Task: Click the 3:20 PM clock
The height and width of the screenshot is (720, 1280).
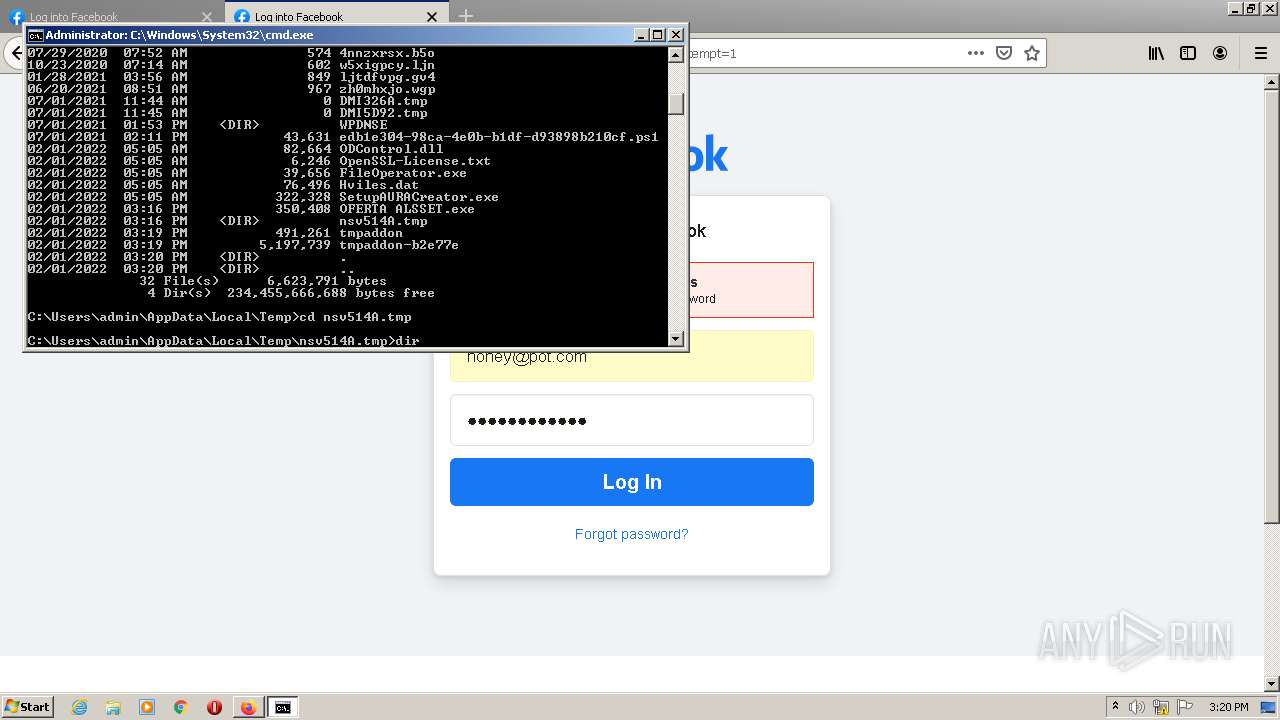Action: [1228, 707]
